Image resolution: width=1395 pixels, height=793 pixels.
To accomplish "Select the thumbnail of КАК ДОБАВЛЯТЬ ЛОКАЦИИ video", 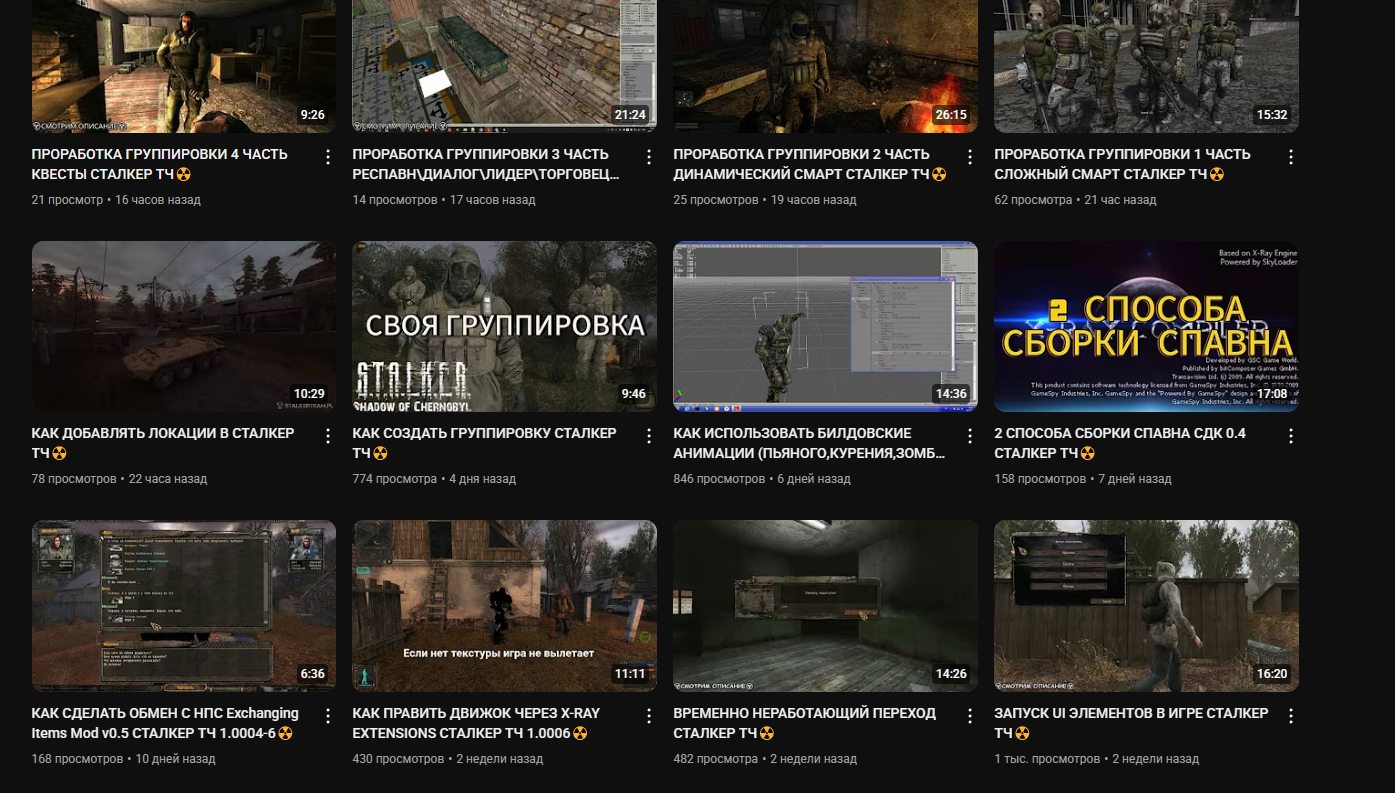I will 184,326.
